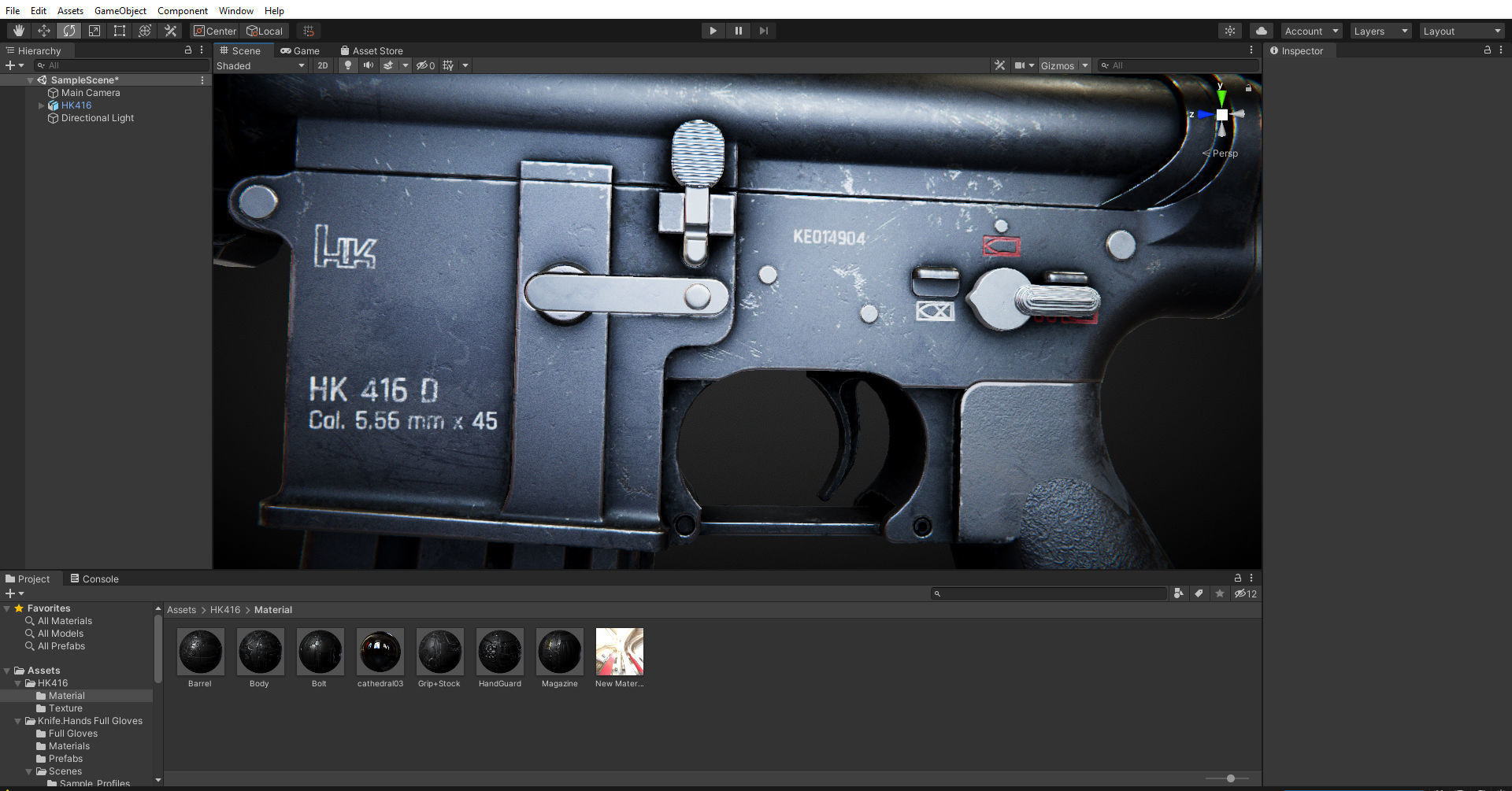This screenshot has height=791, width=1512.
Task: Open Hierarchy panel options menu
Action: pos(202,50)
